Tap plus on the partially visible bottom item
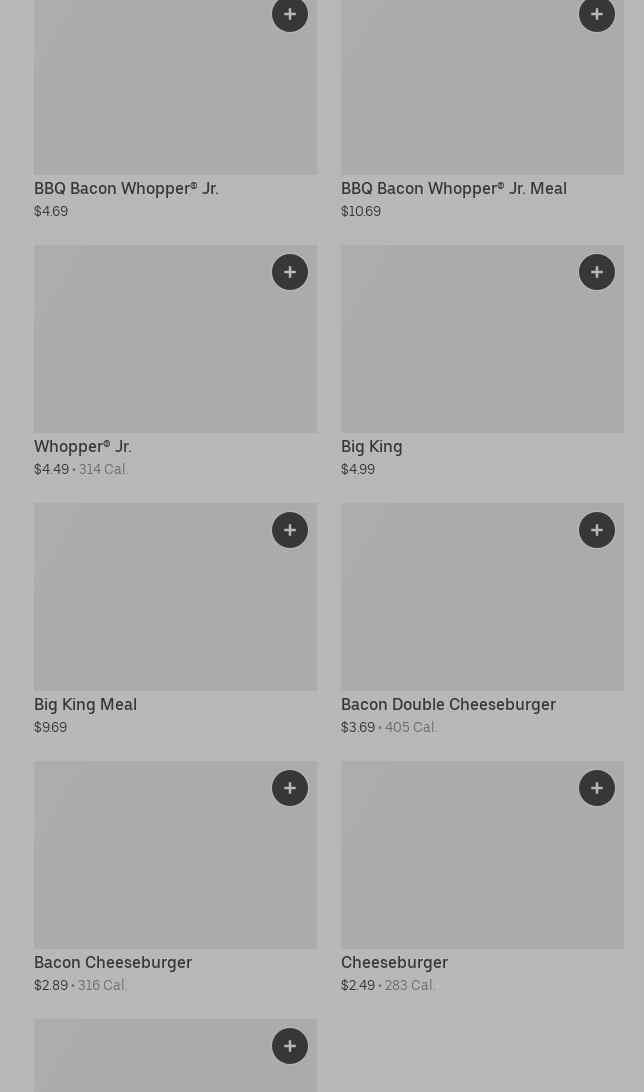 (x=290, y=1046)
